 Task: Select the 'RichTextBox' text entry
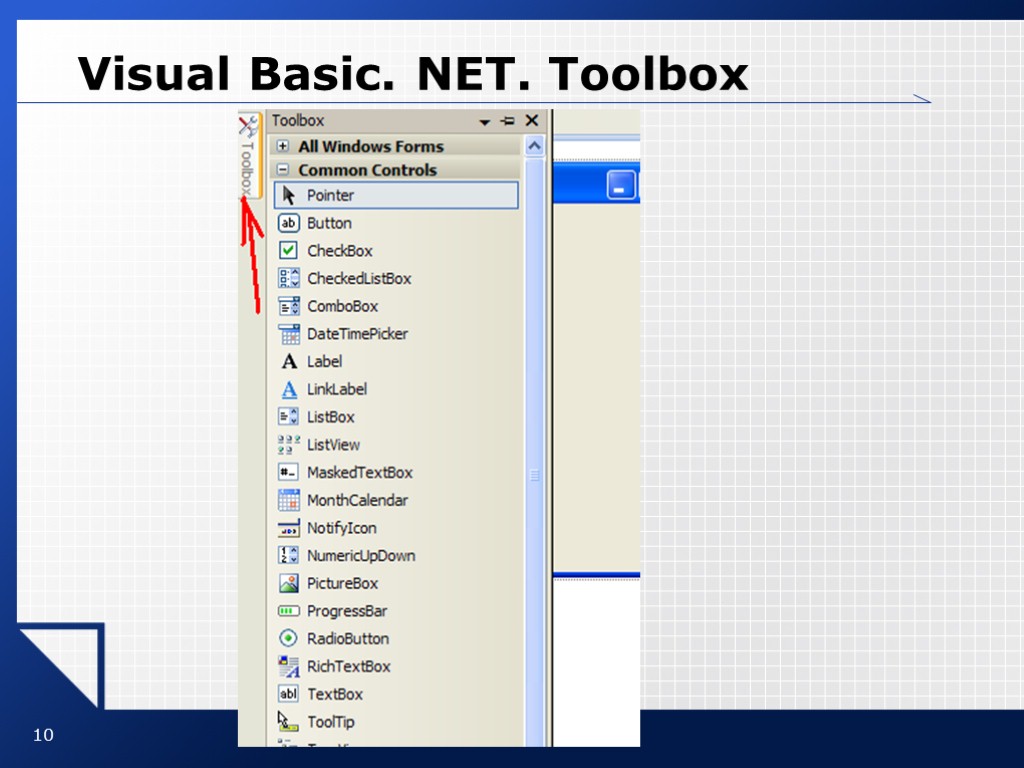tap(349, 666)
